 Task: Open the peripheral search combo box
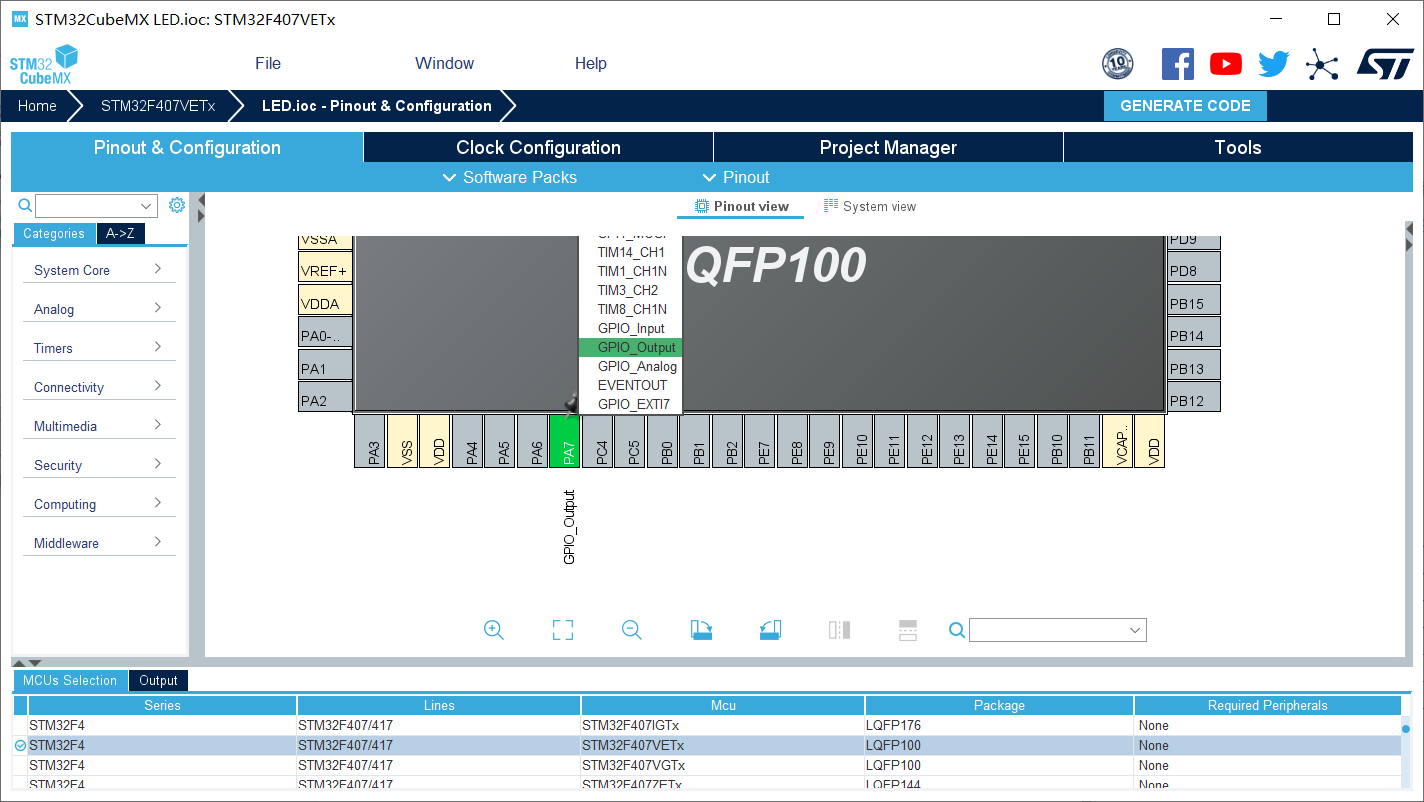(x=96, y=206)
